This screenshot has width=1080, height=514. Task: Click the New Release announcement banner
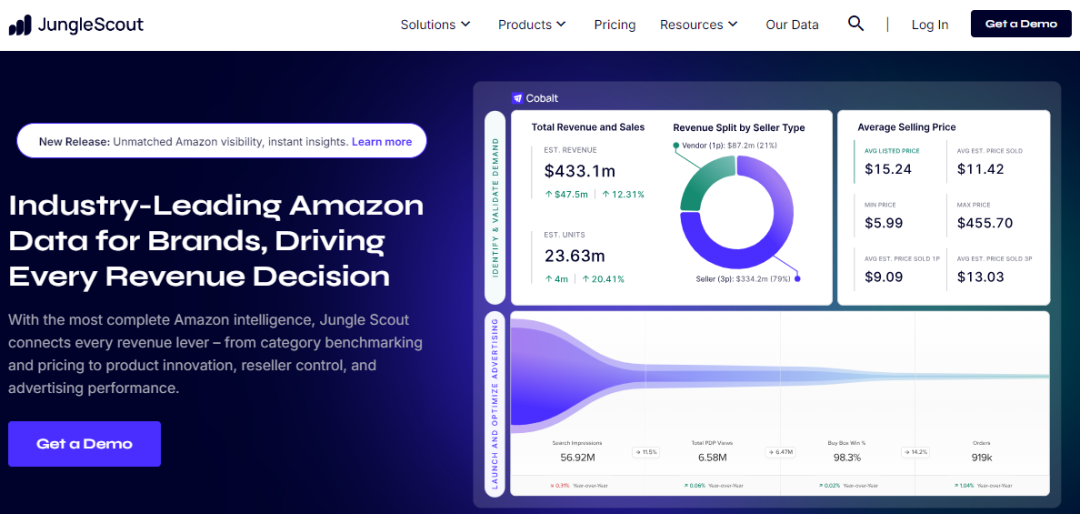click(222, 141)
